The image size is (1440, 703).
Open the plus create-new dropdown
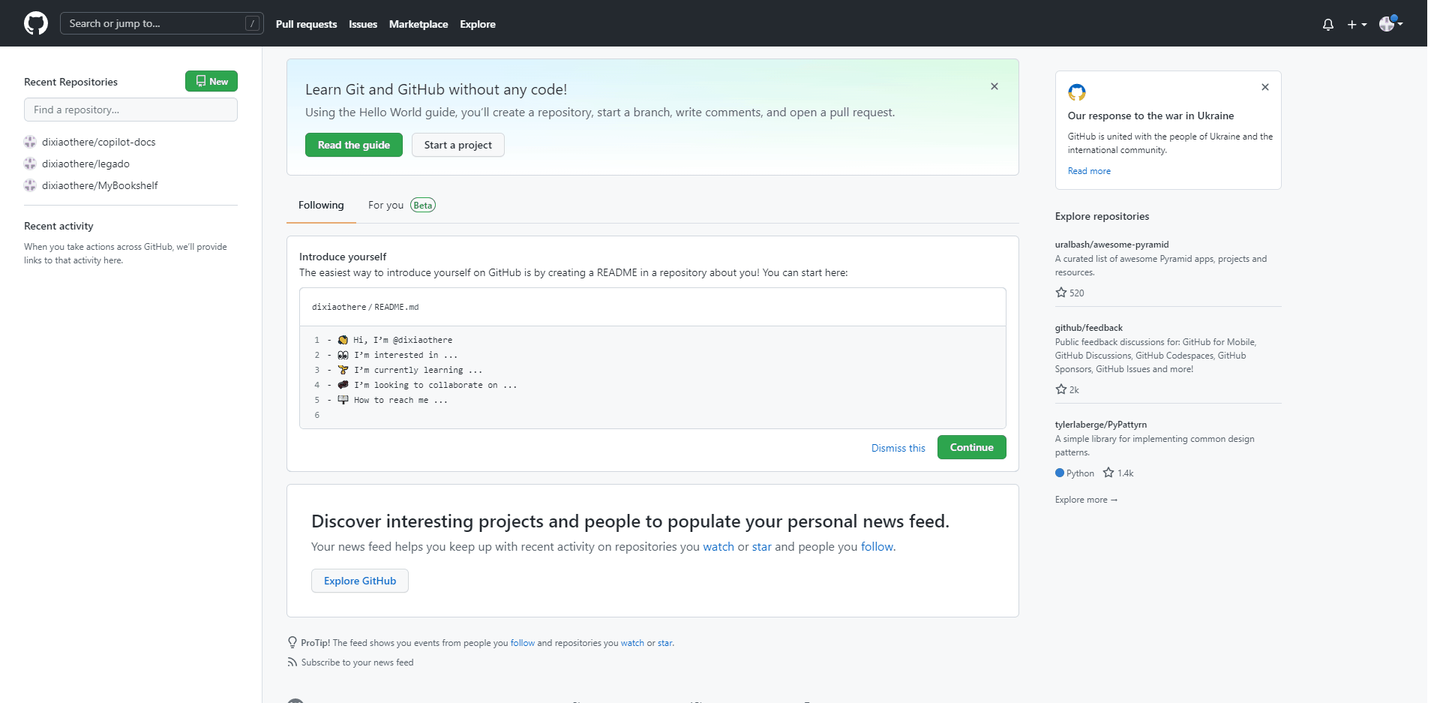(x=1356, y=24)
